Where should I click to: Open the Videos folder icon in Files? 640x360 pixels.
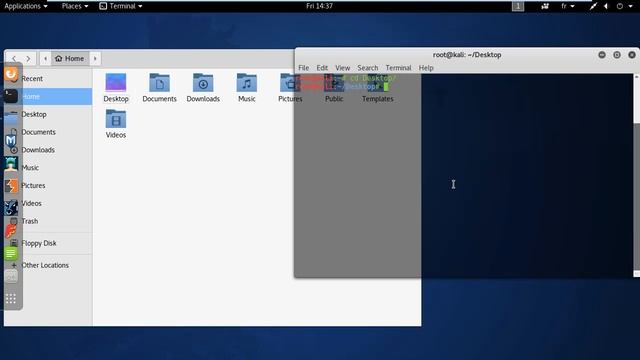116,119
